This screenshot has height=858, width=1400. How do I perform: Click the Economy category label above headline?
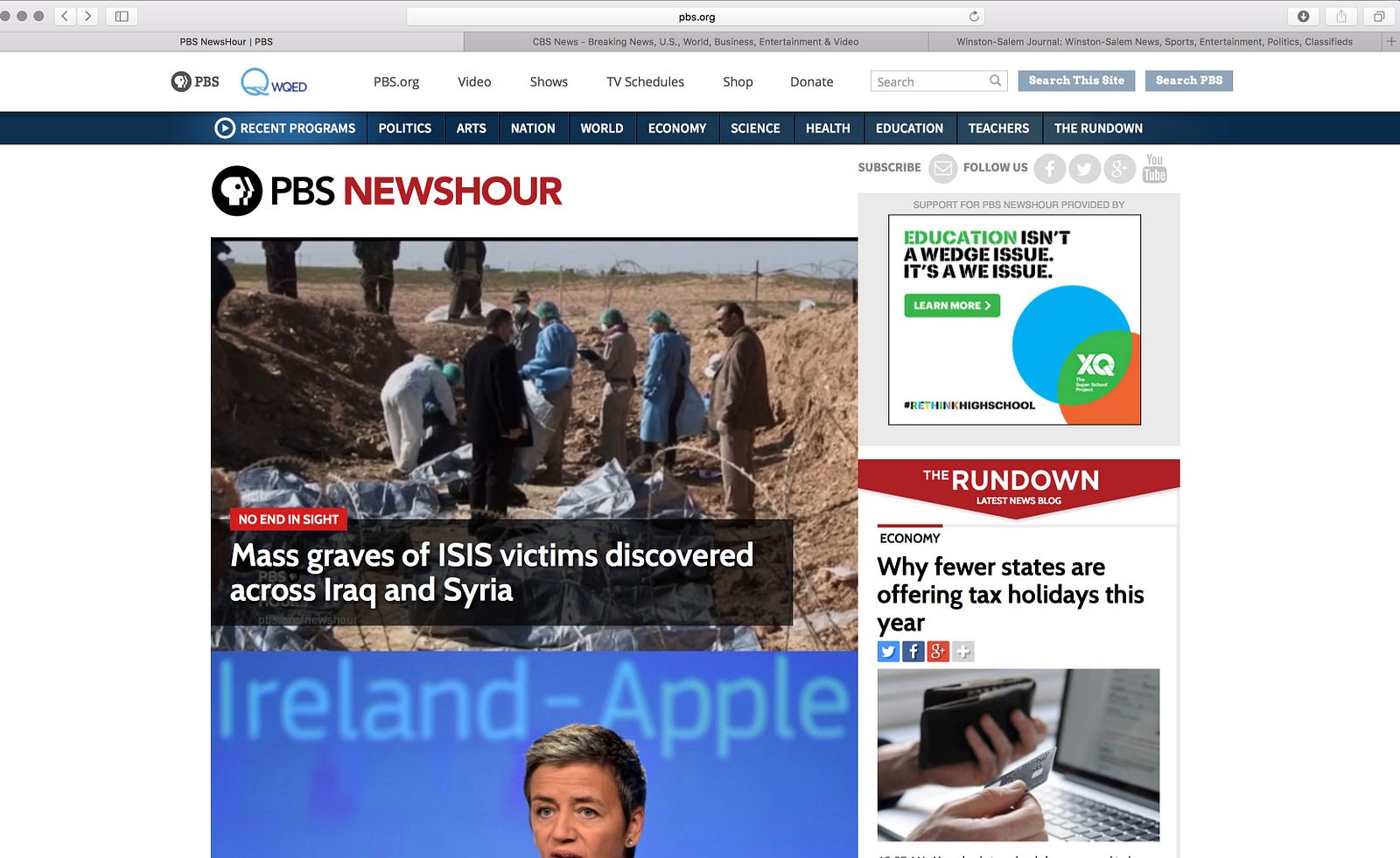(910, 538)
